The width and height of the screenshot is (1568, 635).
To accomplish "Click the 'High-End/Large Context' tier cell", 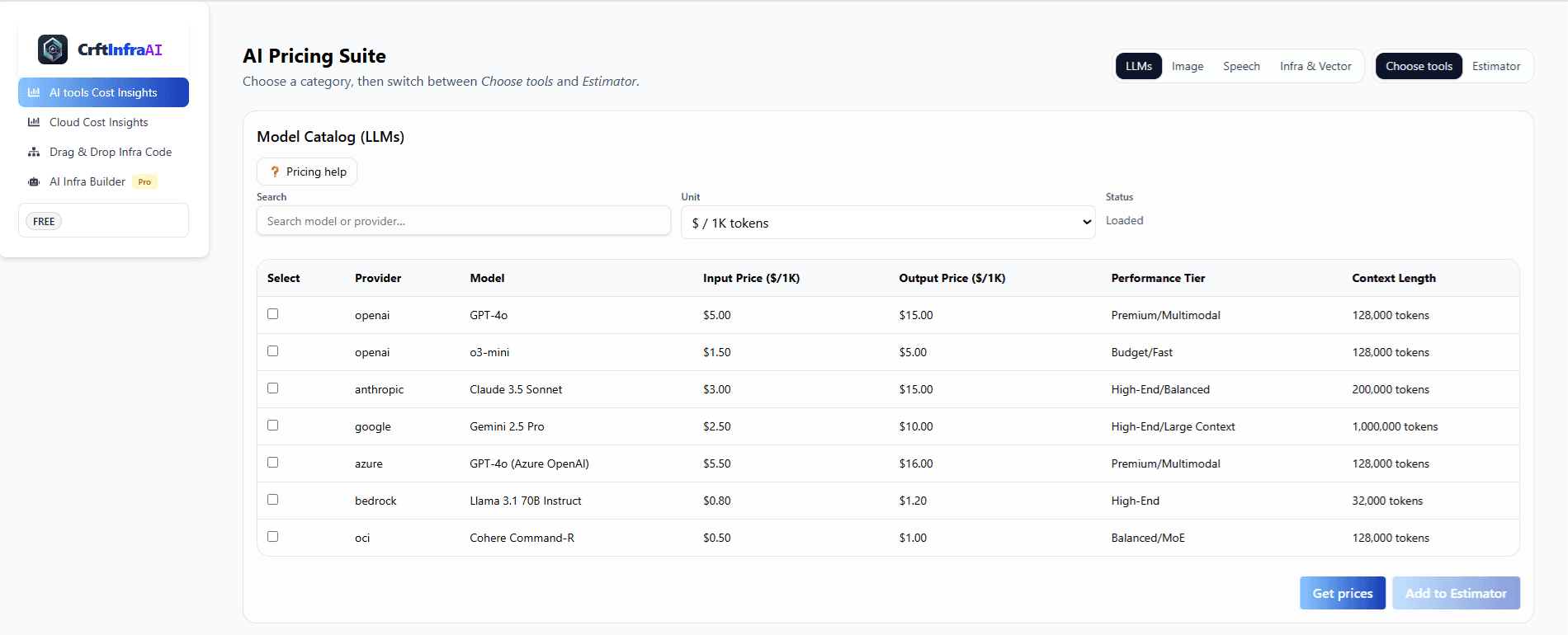I will (x=1173, y=426).
